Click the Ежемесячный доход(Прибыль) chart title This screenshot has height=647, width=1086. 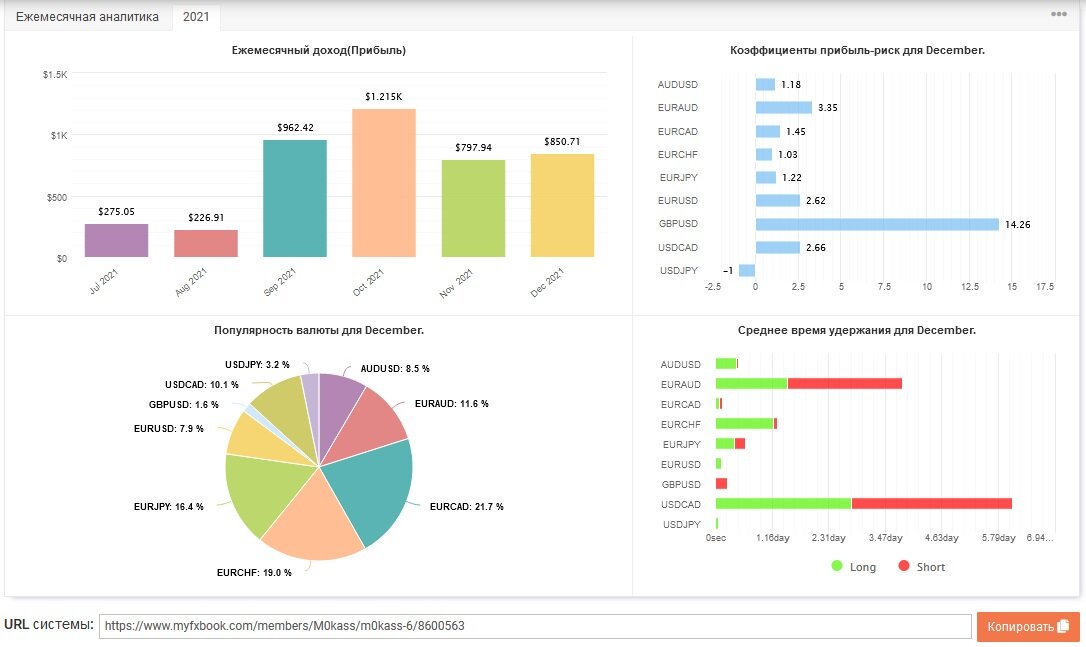[x=319, y=50]
